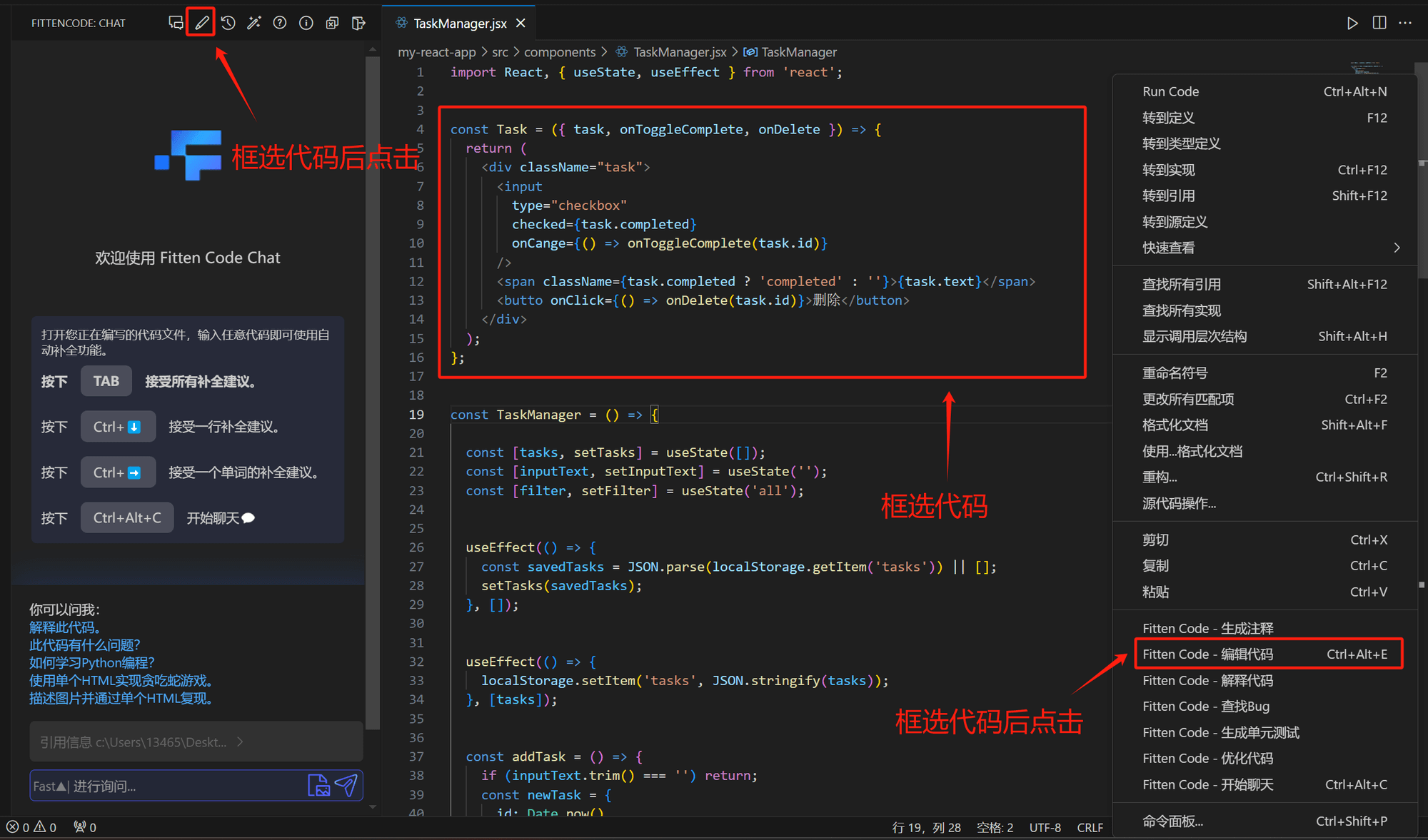Select '查找所有实现' menu item
Viewport: 1428px width, 840px height.
(1264, 310)
